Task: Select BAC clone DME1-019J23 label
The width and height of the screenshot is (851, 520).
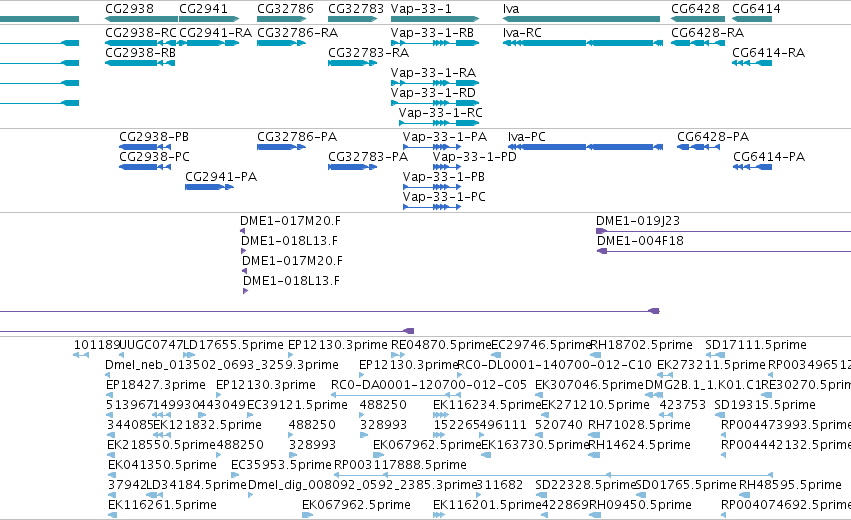Action: pos(638,221)
